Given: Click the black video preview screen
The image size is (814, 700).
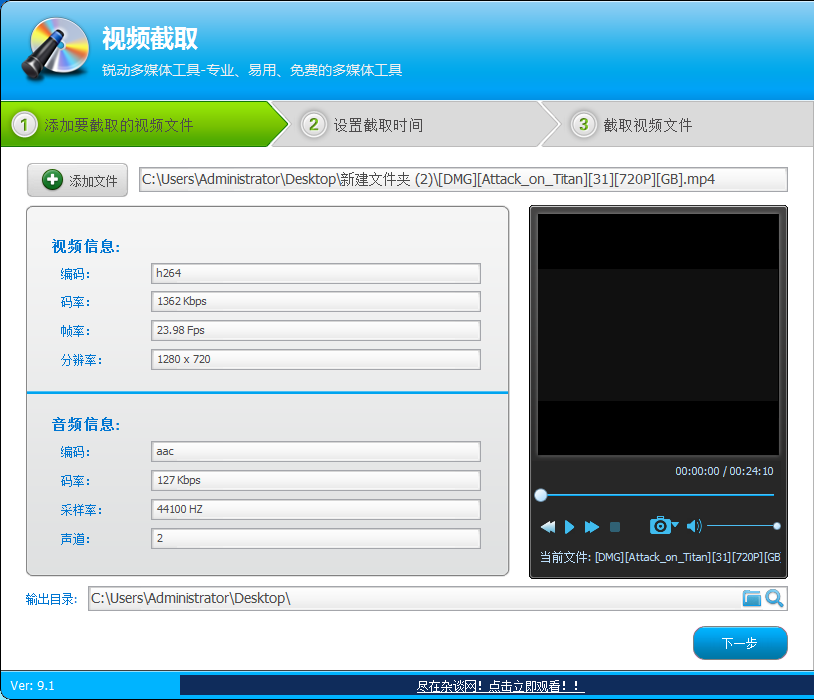Looking at the screenshot, I should pyautogui.click(x=658, y=334).
